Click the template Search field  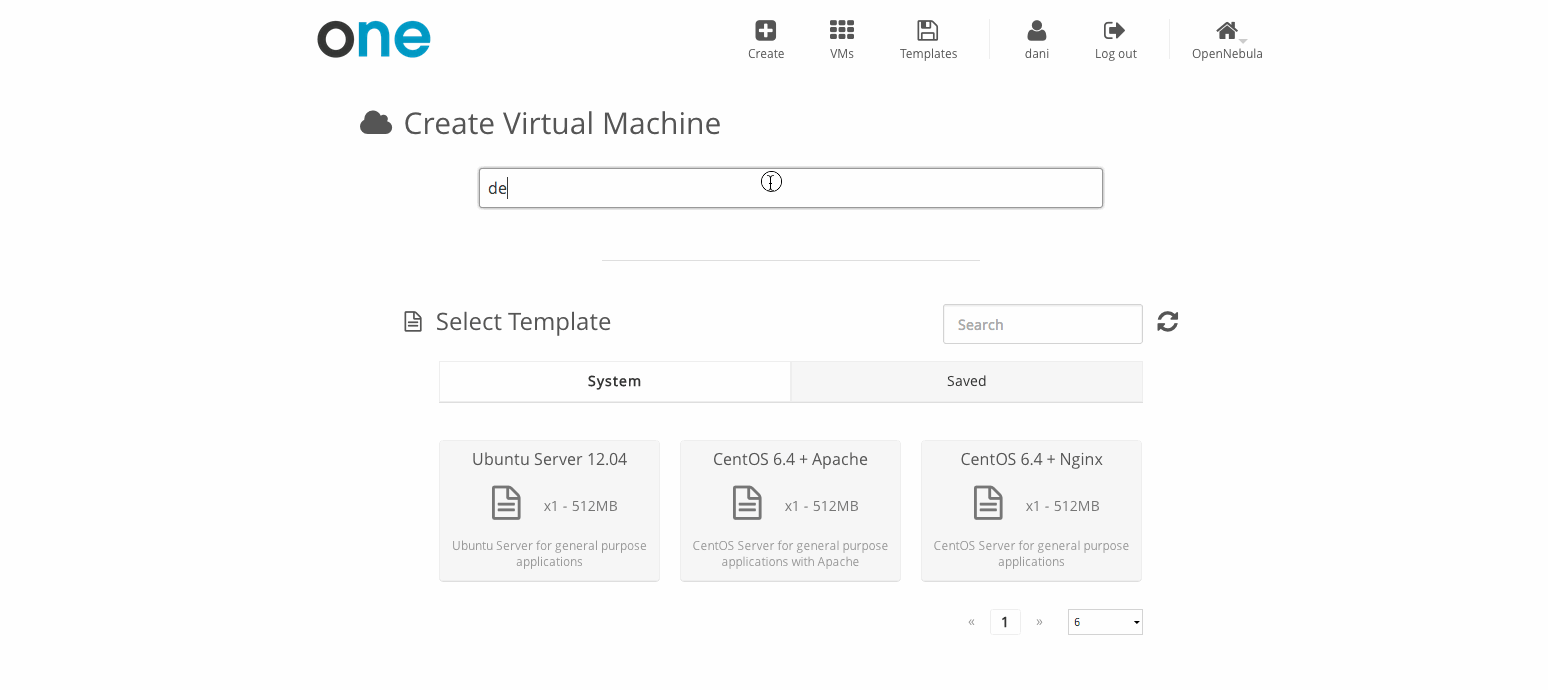[x=1042, y=324]
